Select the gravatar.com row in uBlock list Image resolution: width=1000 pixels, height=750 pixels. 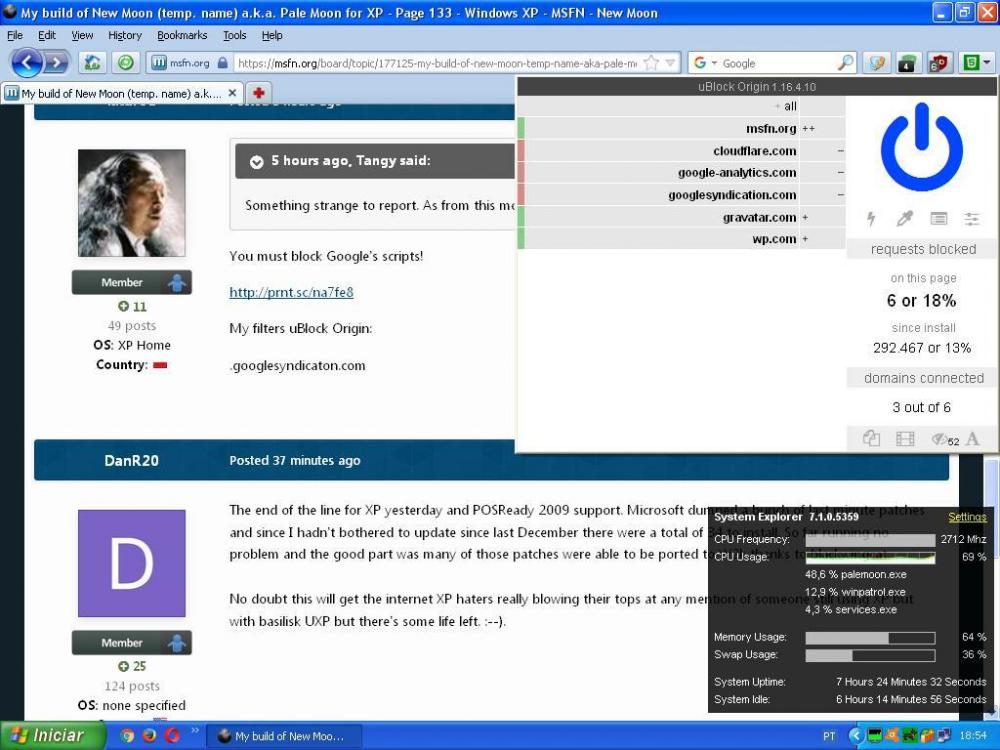pos(681,217)
